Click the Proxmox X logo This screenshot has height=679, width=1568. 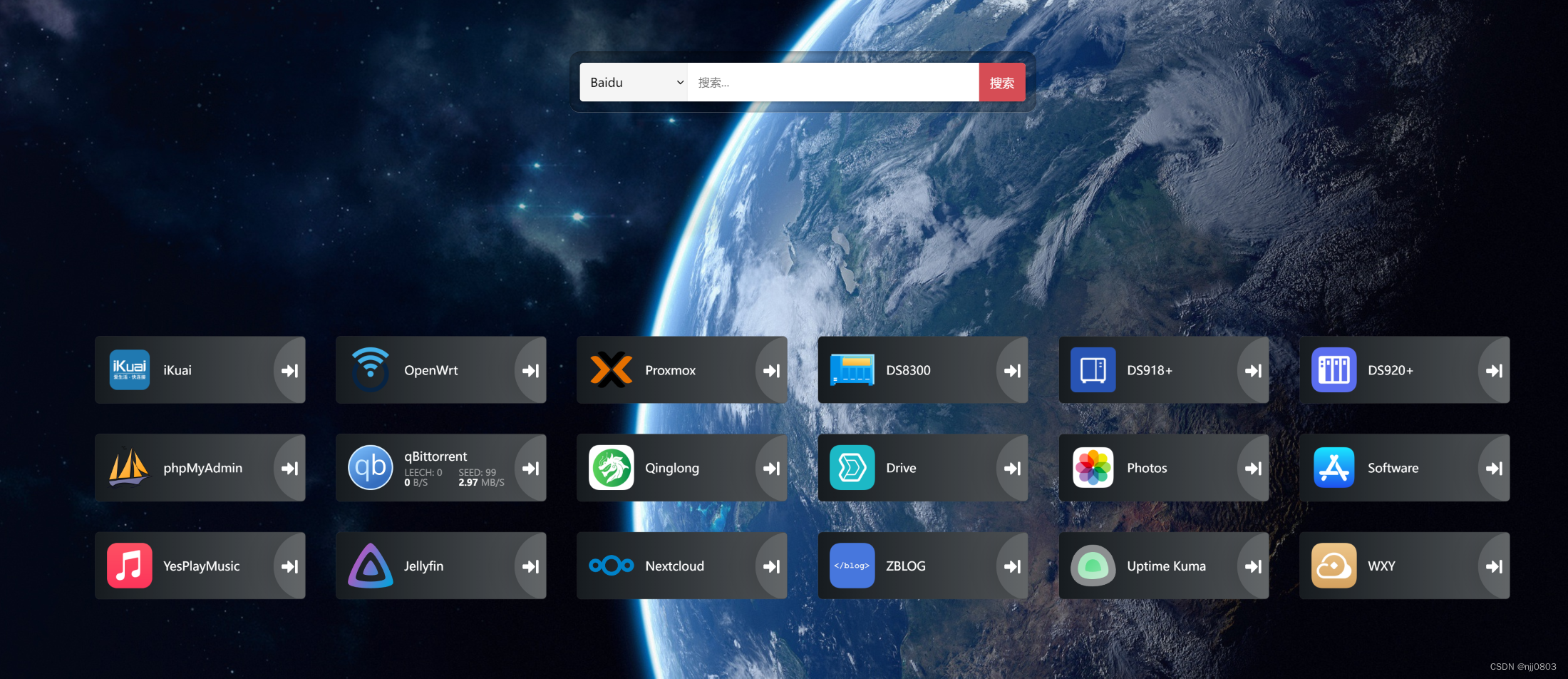click(x=612, y=370)
